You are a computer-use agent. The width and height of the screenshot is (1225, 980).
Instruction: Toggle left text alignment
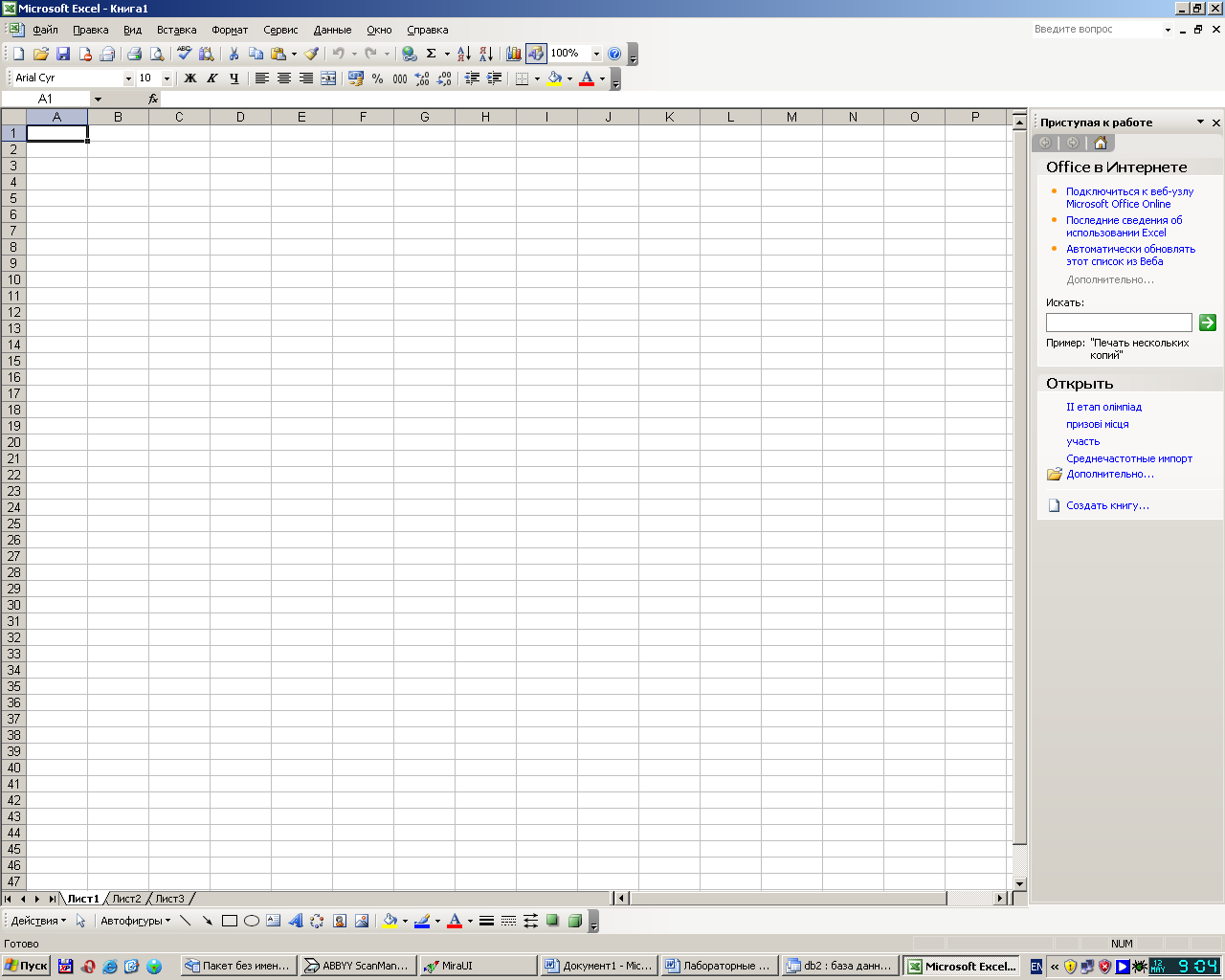(x=261, y=78)
